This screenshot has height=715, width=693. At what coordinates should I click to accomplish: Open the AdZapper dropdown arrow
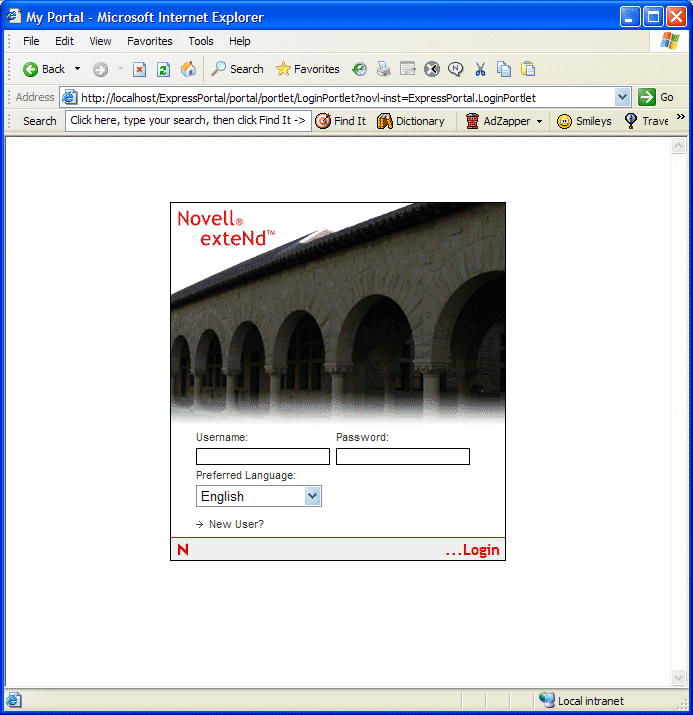click(539, 121)
